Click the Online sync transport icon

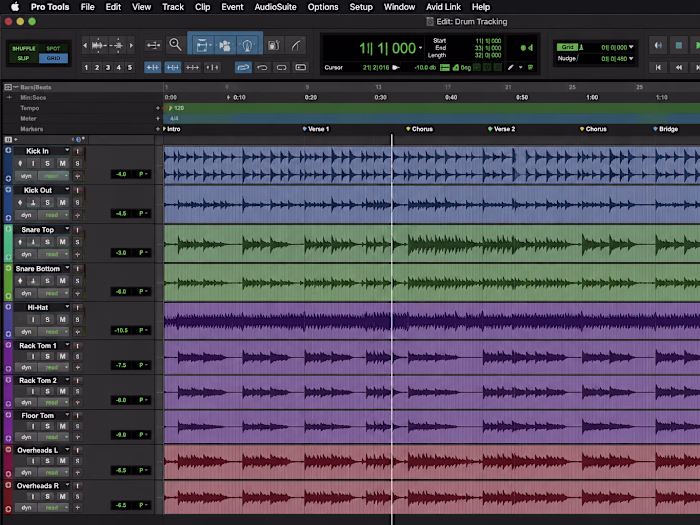click(658, 45)
